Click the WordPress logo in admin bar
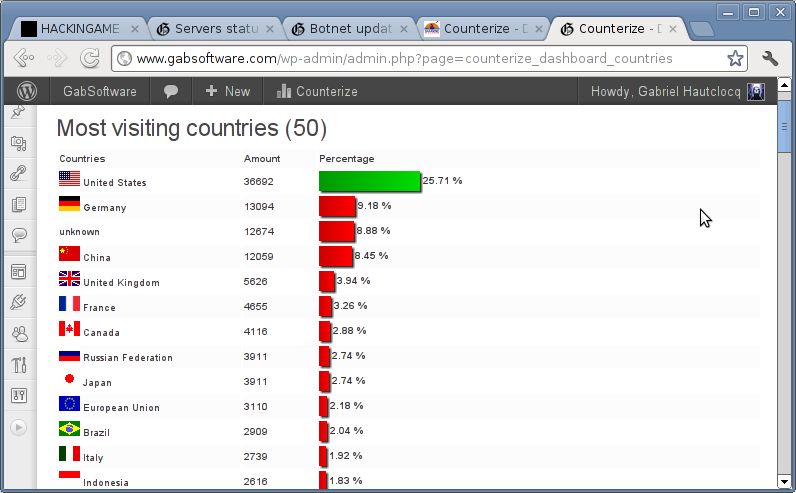 26,91
